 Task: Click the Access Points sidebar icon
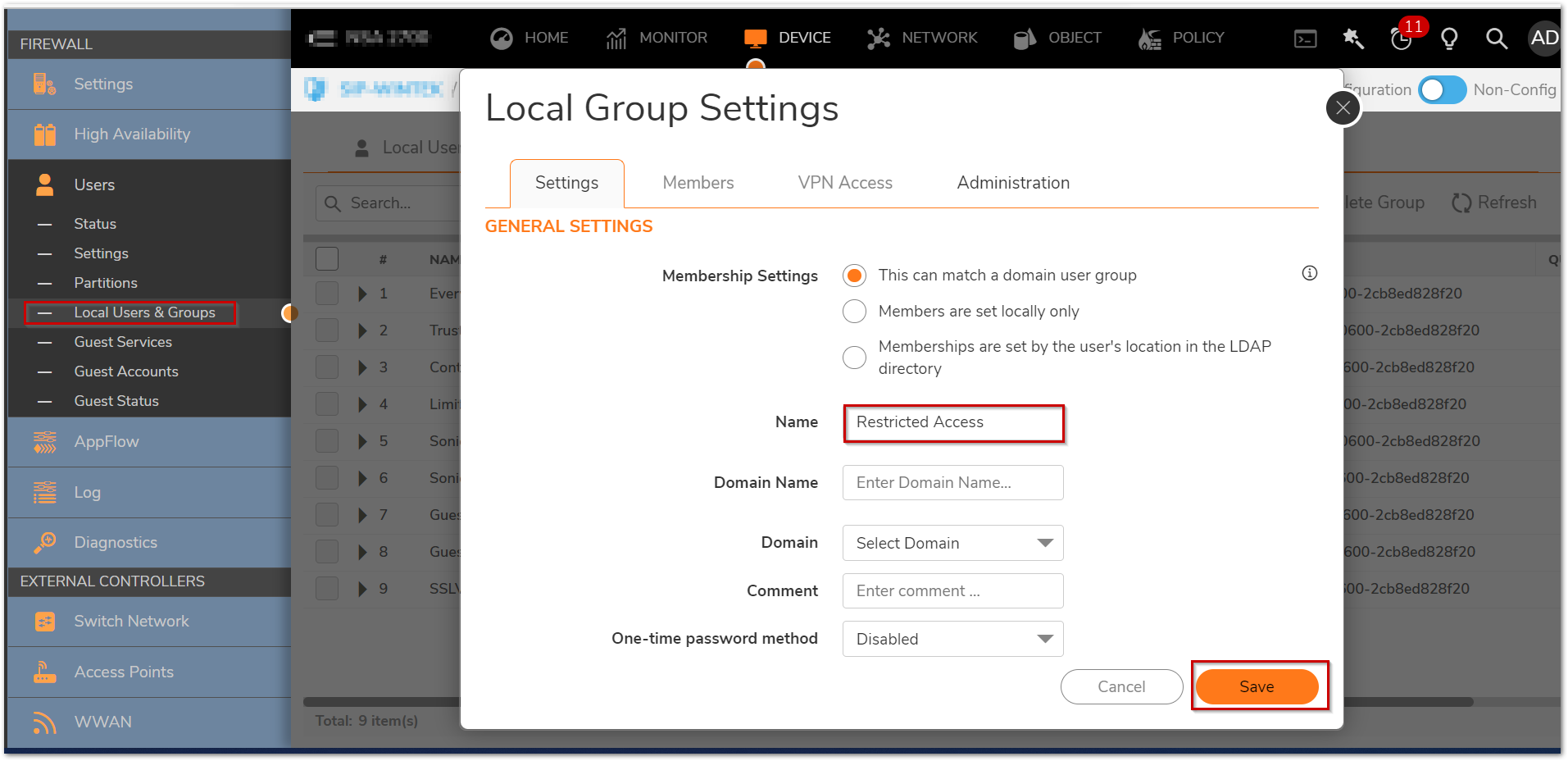click(45, 672)
